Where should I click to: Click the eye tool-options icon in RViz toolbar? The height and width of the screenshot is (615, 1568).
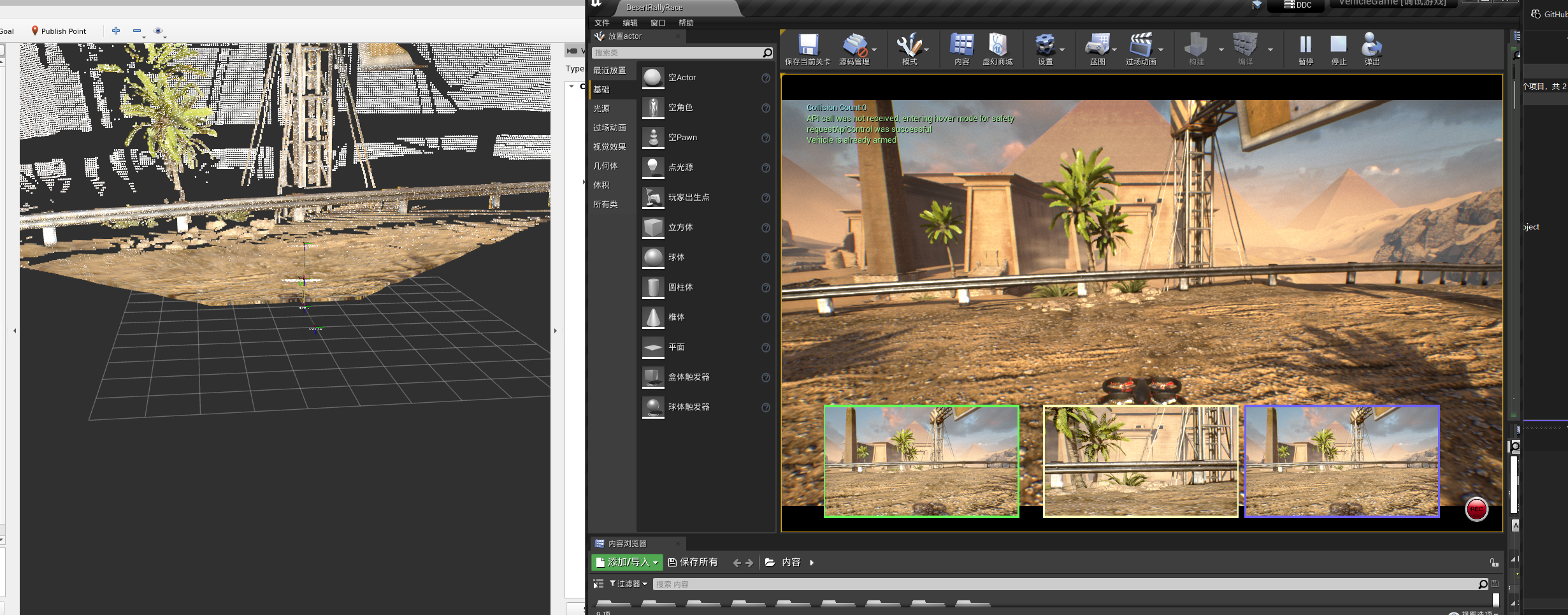(x=159, y=31)
